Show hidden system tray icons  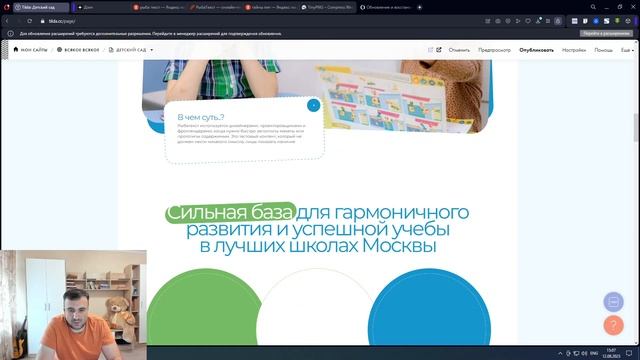[x=560, y=353]
